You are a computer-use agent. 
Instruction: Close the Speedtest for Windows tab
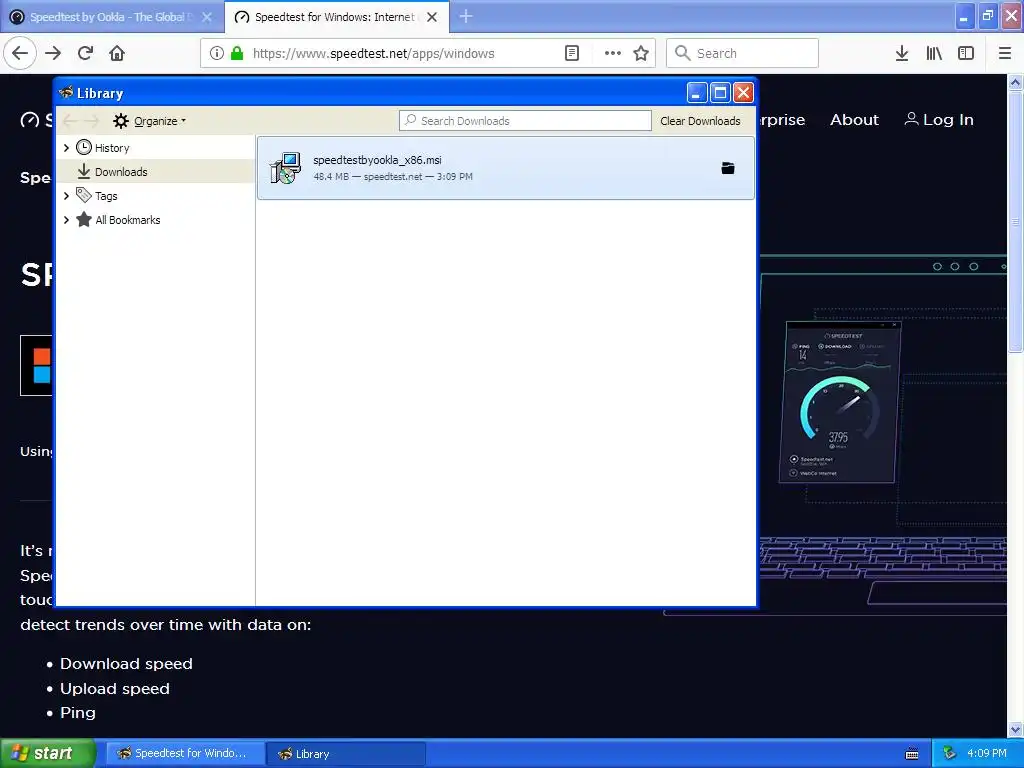[432, 17]
